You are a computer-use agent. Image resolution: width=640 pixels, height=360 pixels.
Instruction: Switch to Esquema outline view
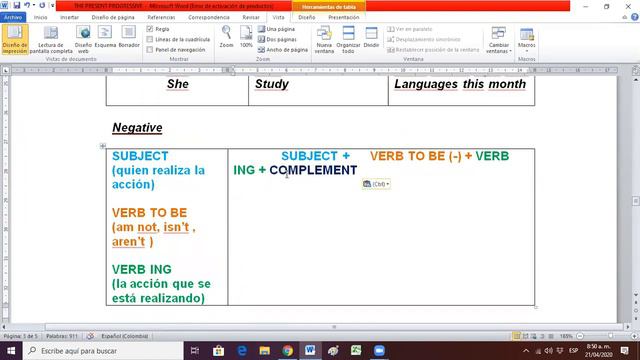point(105,37)
